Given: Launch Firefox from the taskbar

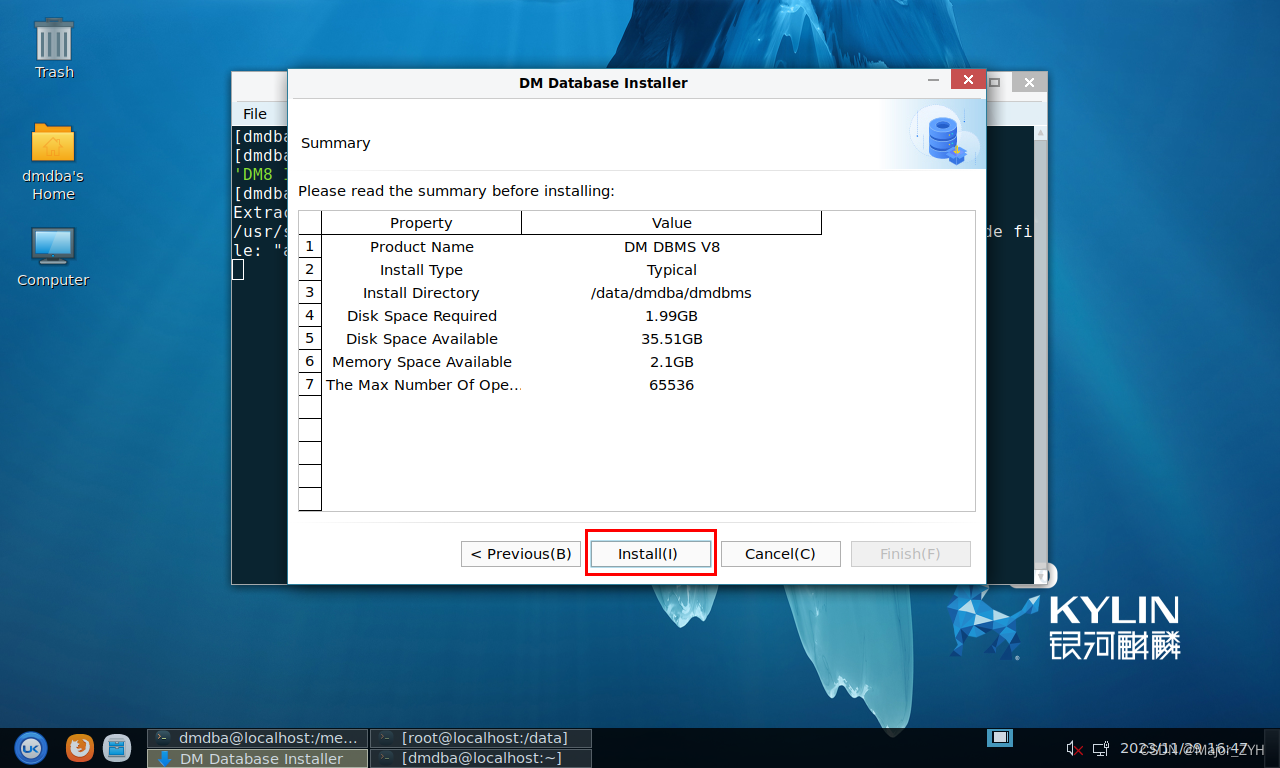Looking at the screenshot, I should coord(80,747).
